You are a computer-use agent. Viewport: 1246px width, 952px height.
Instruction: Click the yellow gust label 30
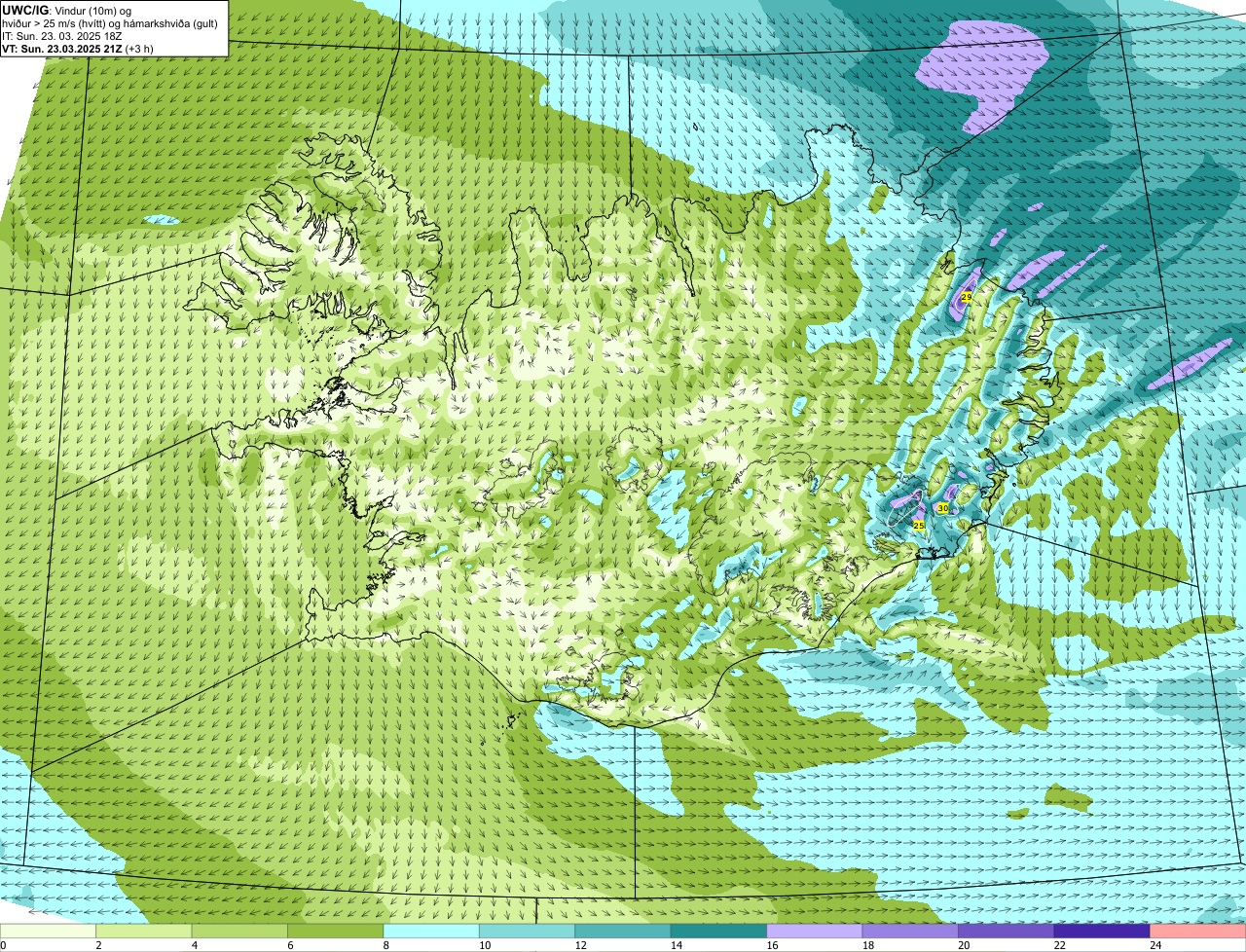point(942,508)
